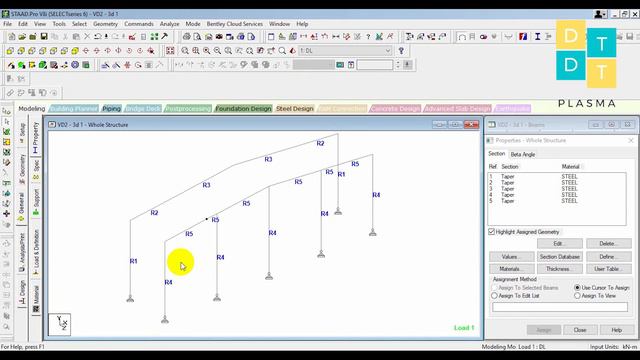Click the blue circular structure wizard icon

click(75, 65)
